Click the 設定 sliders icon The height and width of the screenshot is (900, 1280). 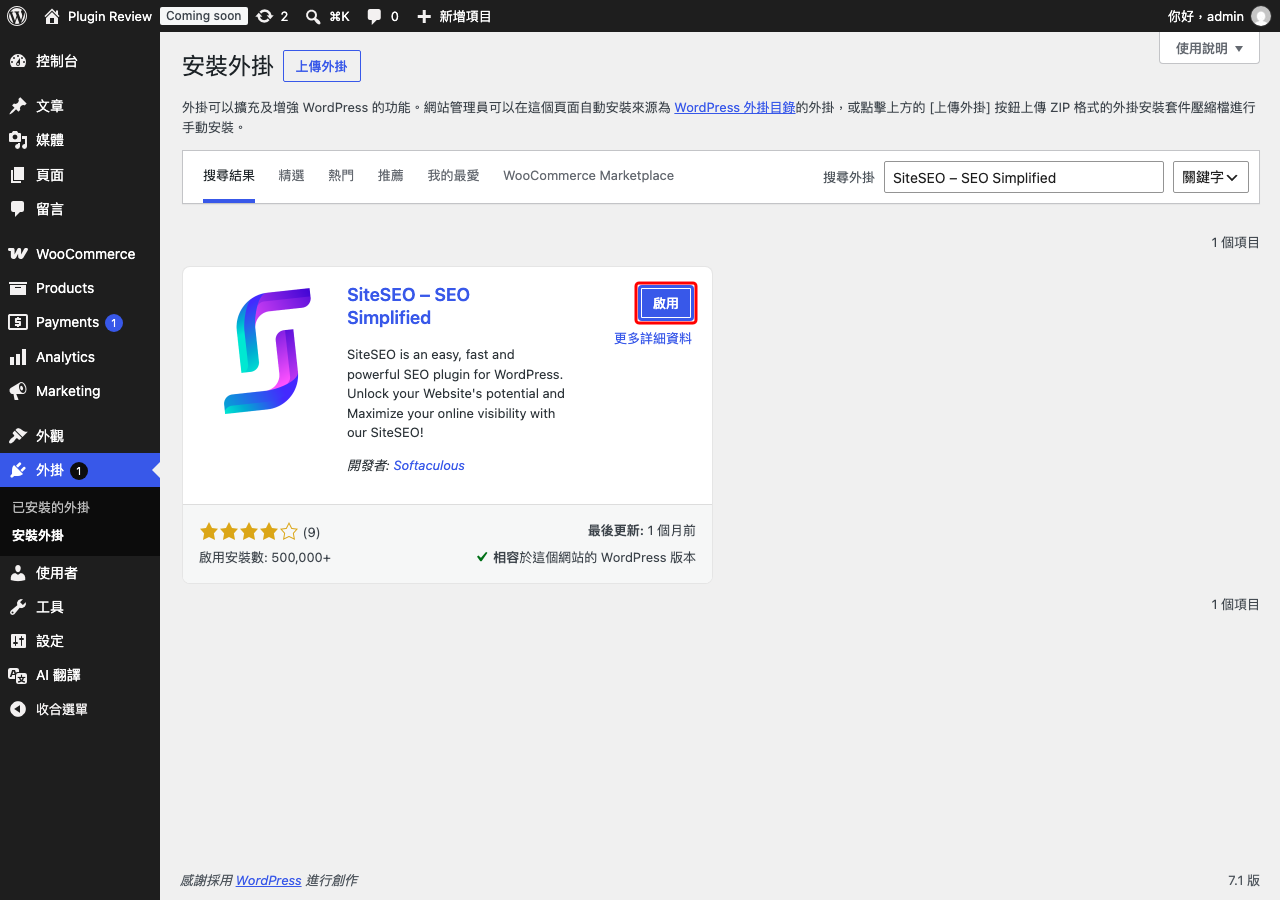pyautogui.click(x=18, y=641)
